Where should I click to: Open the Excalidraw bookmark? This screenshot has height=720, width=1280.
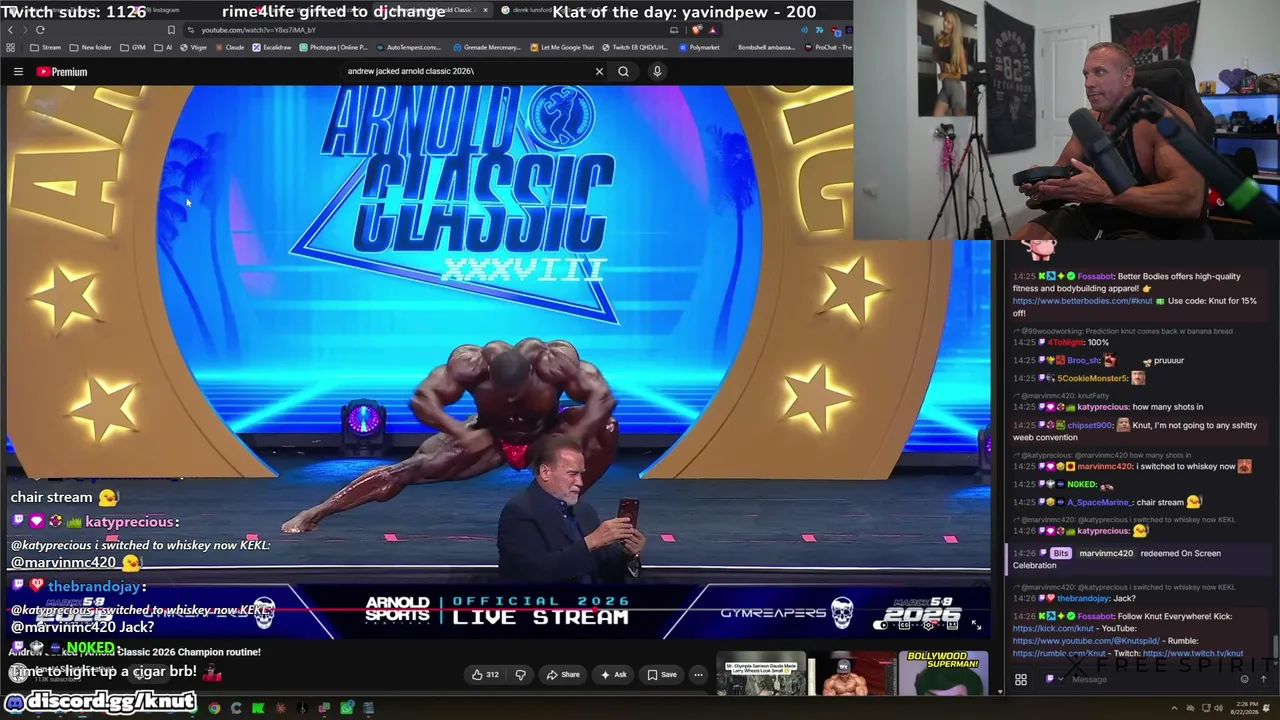(x=272, y=47)
